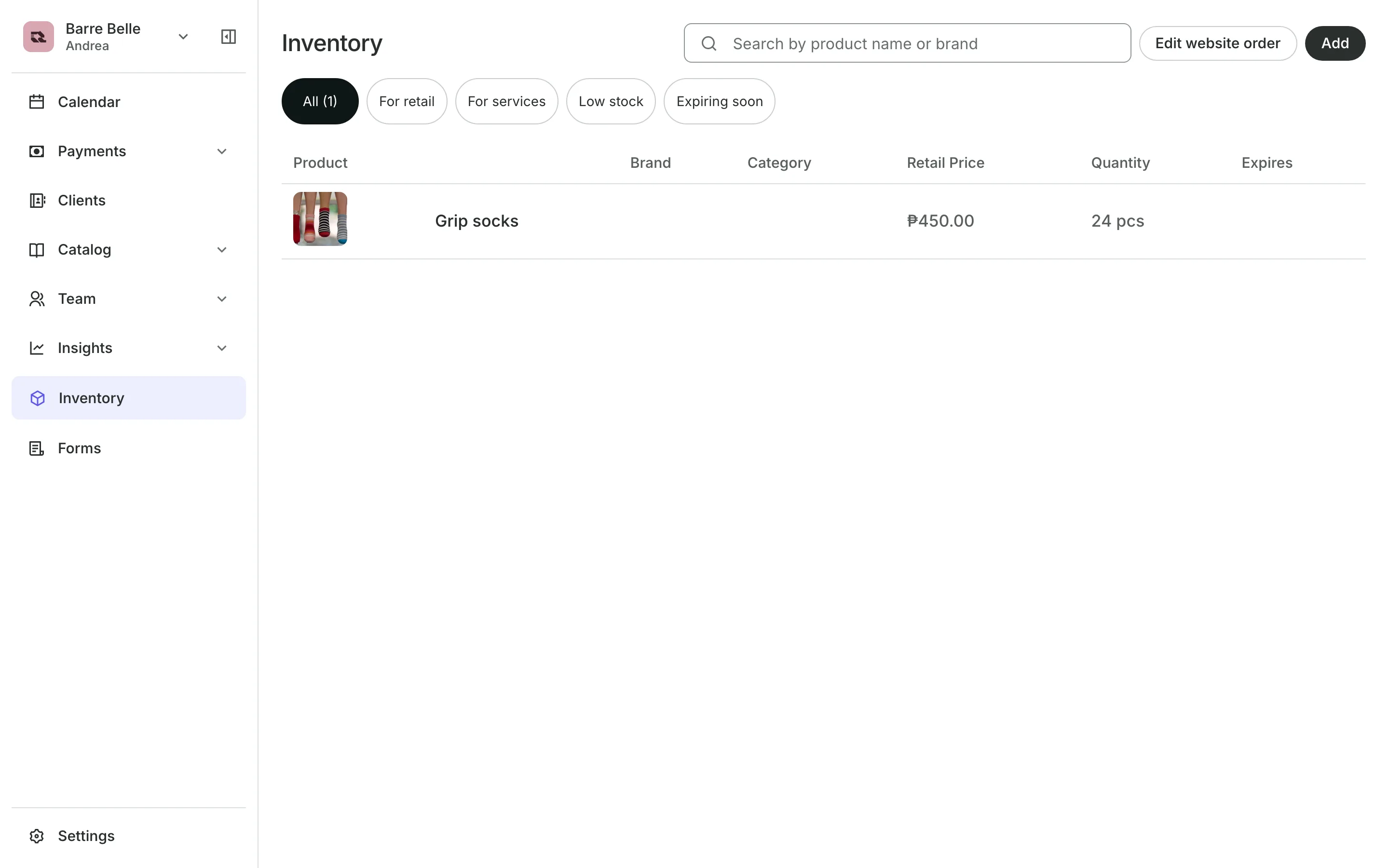Focus the product search field

(x=907, y=43)
